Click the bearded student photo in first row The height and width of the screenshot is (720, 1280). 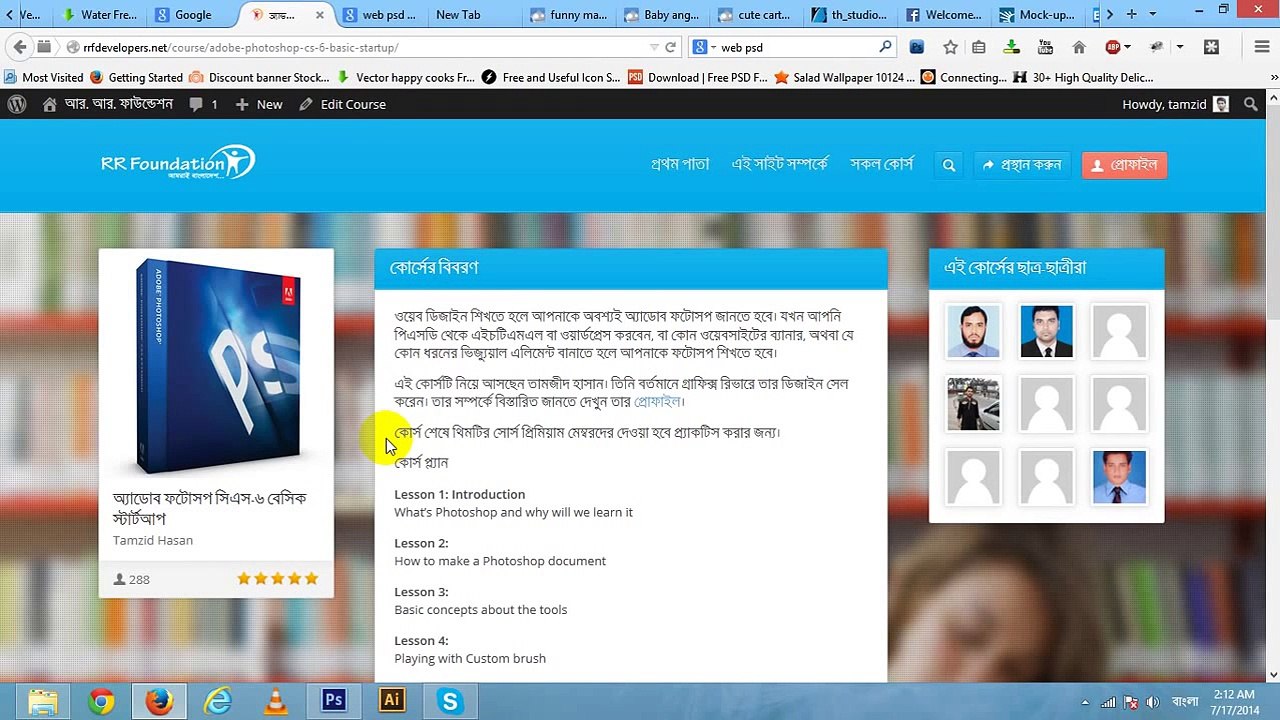(973, 331)
